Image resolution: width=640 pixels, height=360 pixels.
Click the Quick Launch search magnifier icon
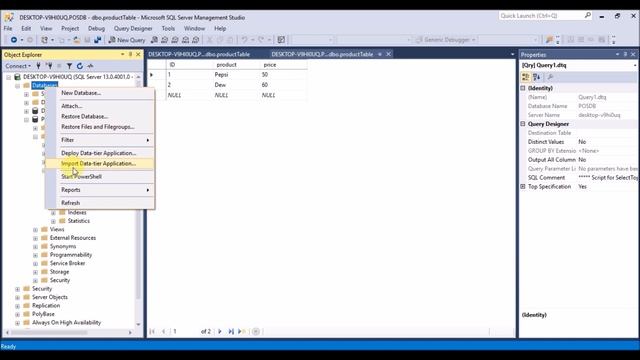[587, 16]
